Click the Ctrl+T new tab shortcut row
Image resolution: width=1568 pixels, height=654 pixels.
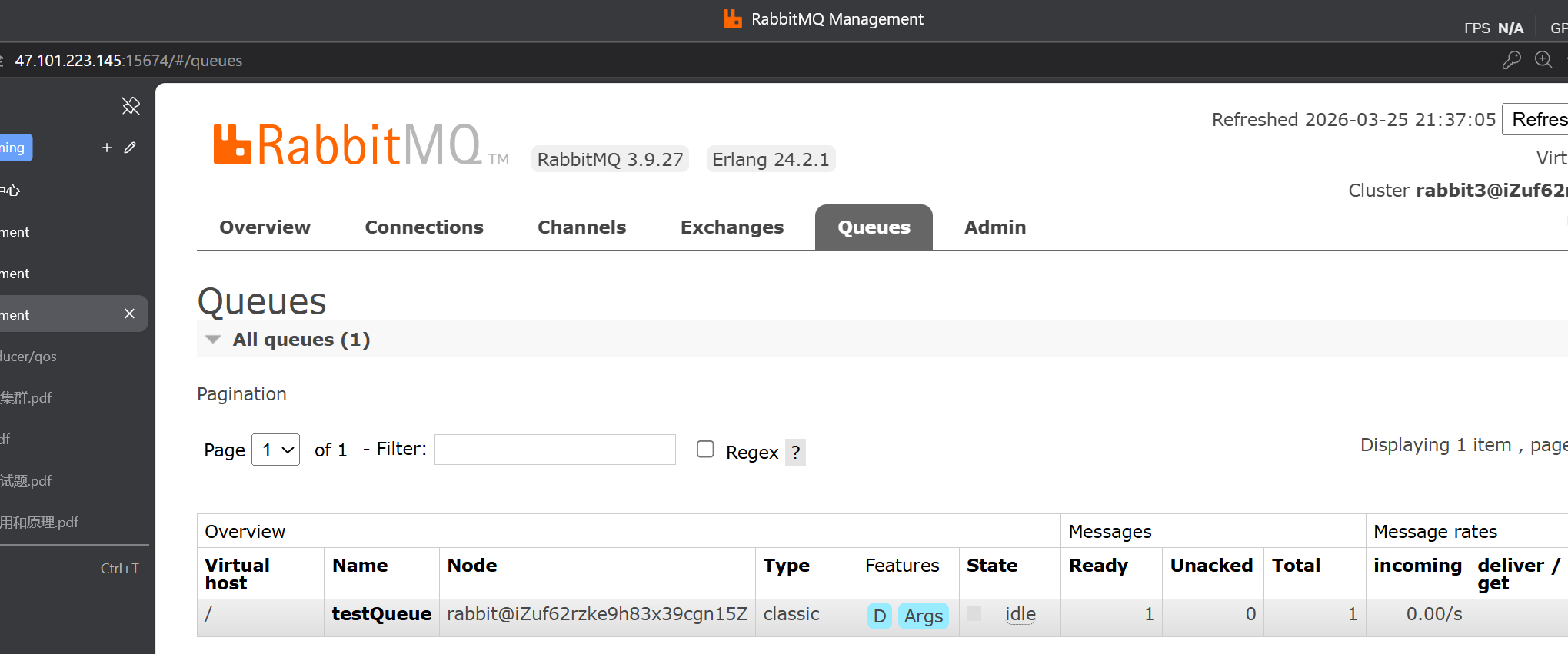click(x=75, y=569)
